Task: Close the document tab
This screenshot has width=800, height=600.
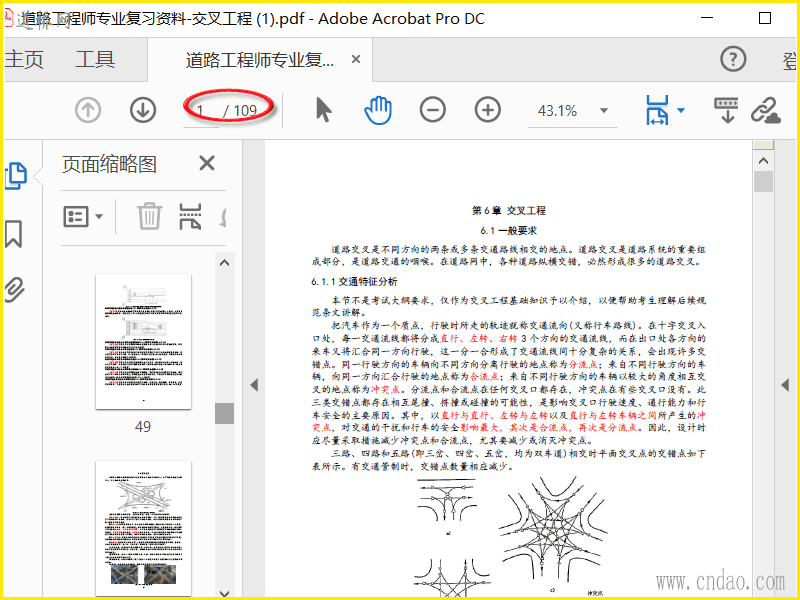Action: [356, 59]
